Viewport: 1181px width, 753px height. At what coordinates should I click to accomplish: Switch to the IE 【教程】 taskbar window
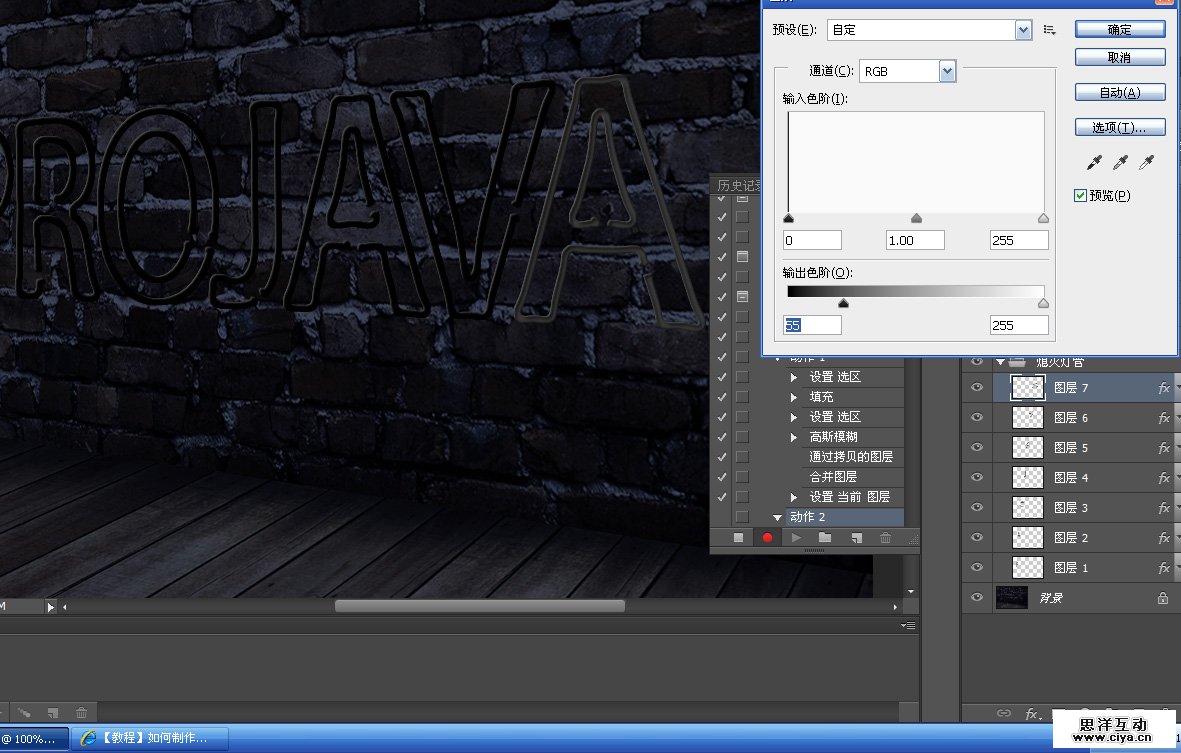point(150,738)
